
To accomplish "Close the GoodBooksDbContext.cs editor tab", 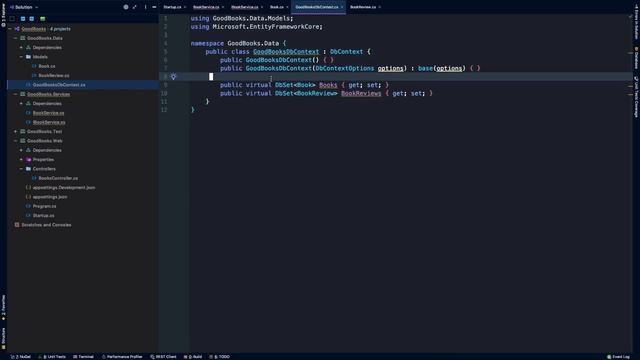I will pyautogui.click(x=342, y=7).
